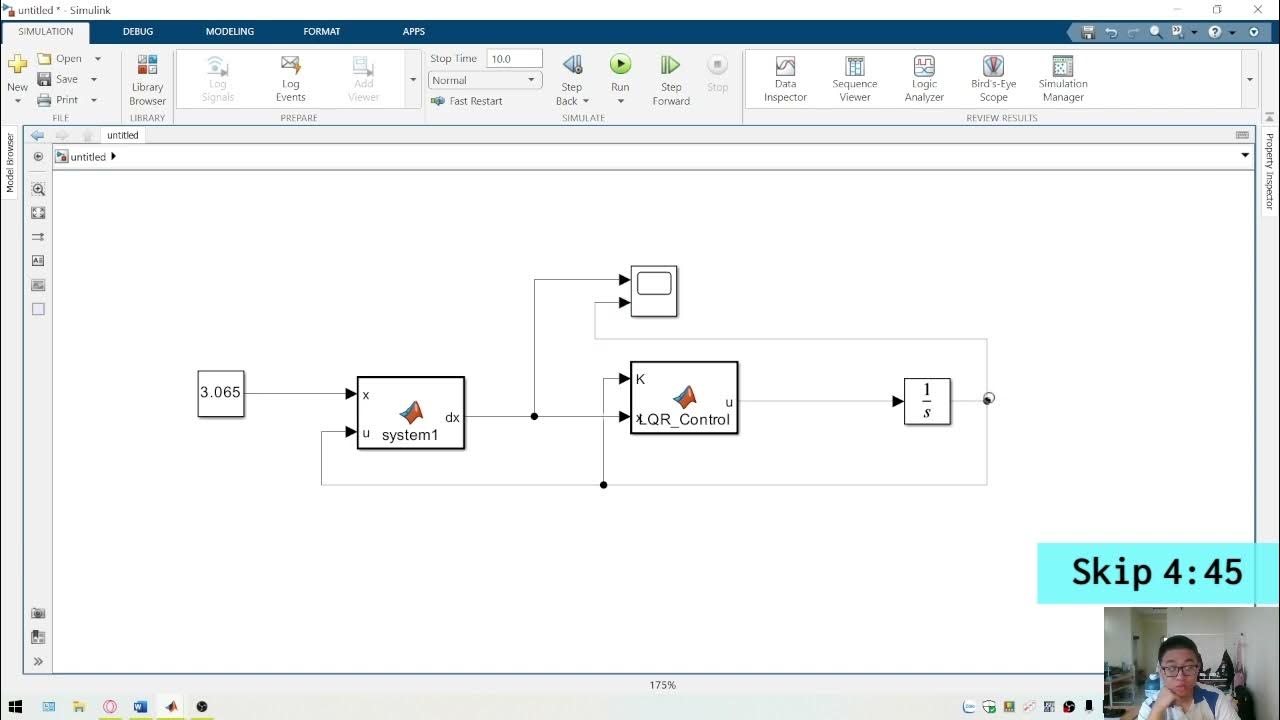The width and height of the screenshot is (1280, 720).
Task: Click the palette icon below the camera
Action: click(x=38, y=637)
